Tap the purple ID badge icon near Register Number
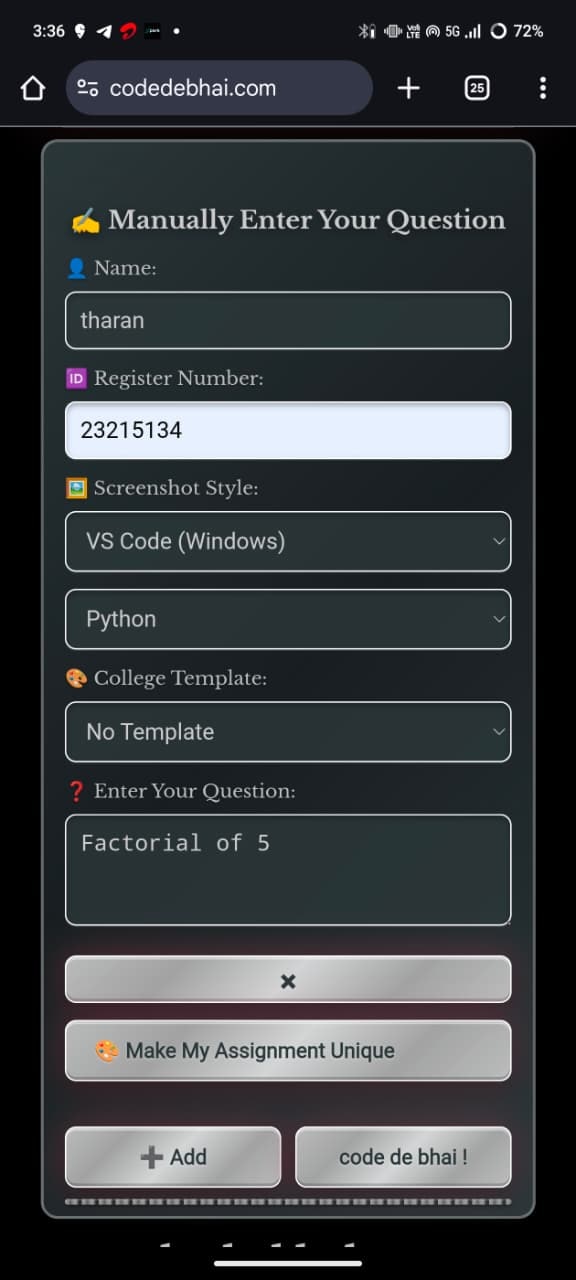Image resolution: width=576 pixels, height=1280 pixels. pyautogui.click(x=78, y=378)
